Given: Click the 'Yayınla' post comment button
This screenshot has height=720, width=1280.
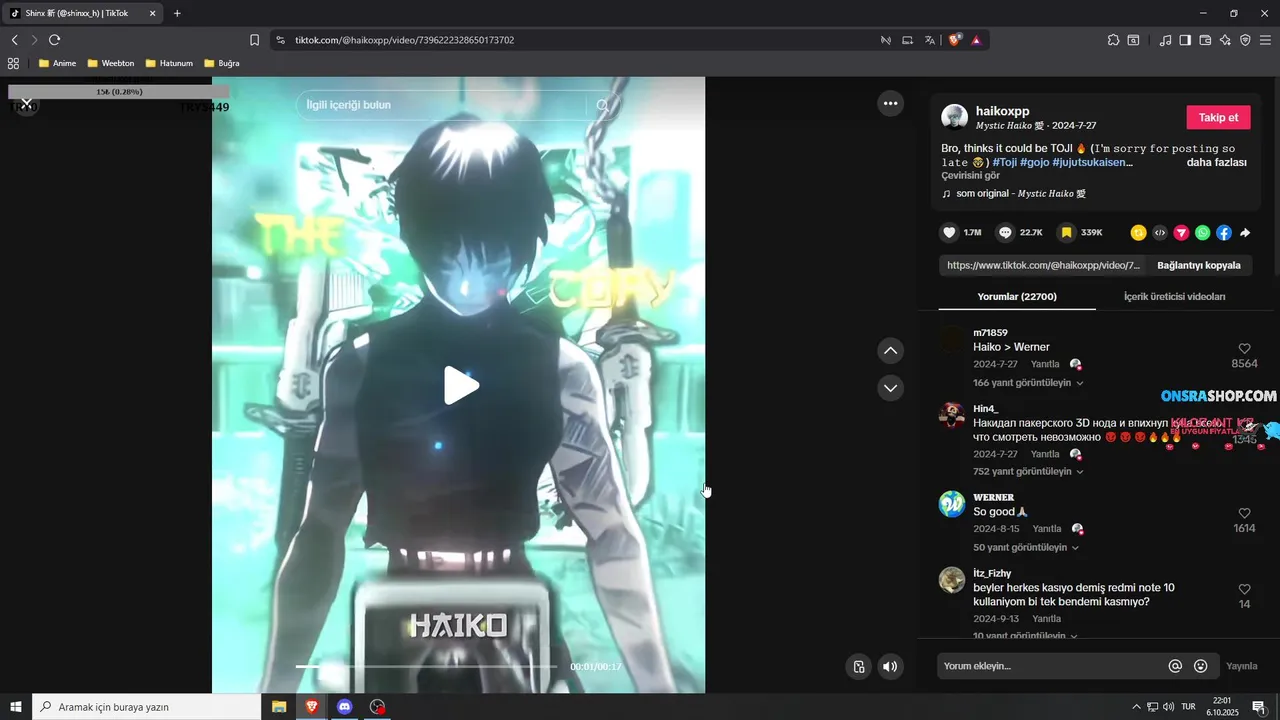Looking at the screenshot, I should click(x=1242, y=666).
